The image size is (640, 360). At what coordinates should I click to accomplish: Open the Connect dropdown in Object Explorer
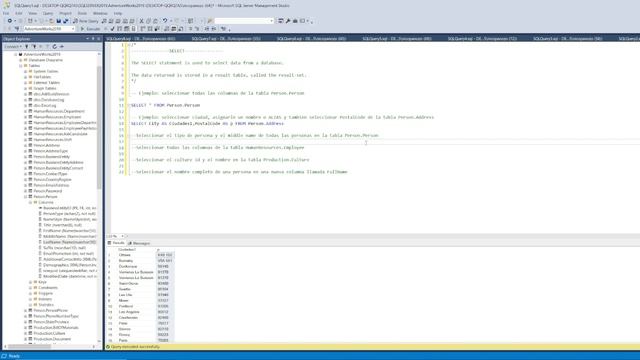click(x=13, y=47)
